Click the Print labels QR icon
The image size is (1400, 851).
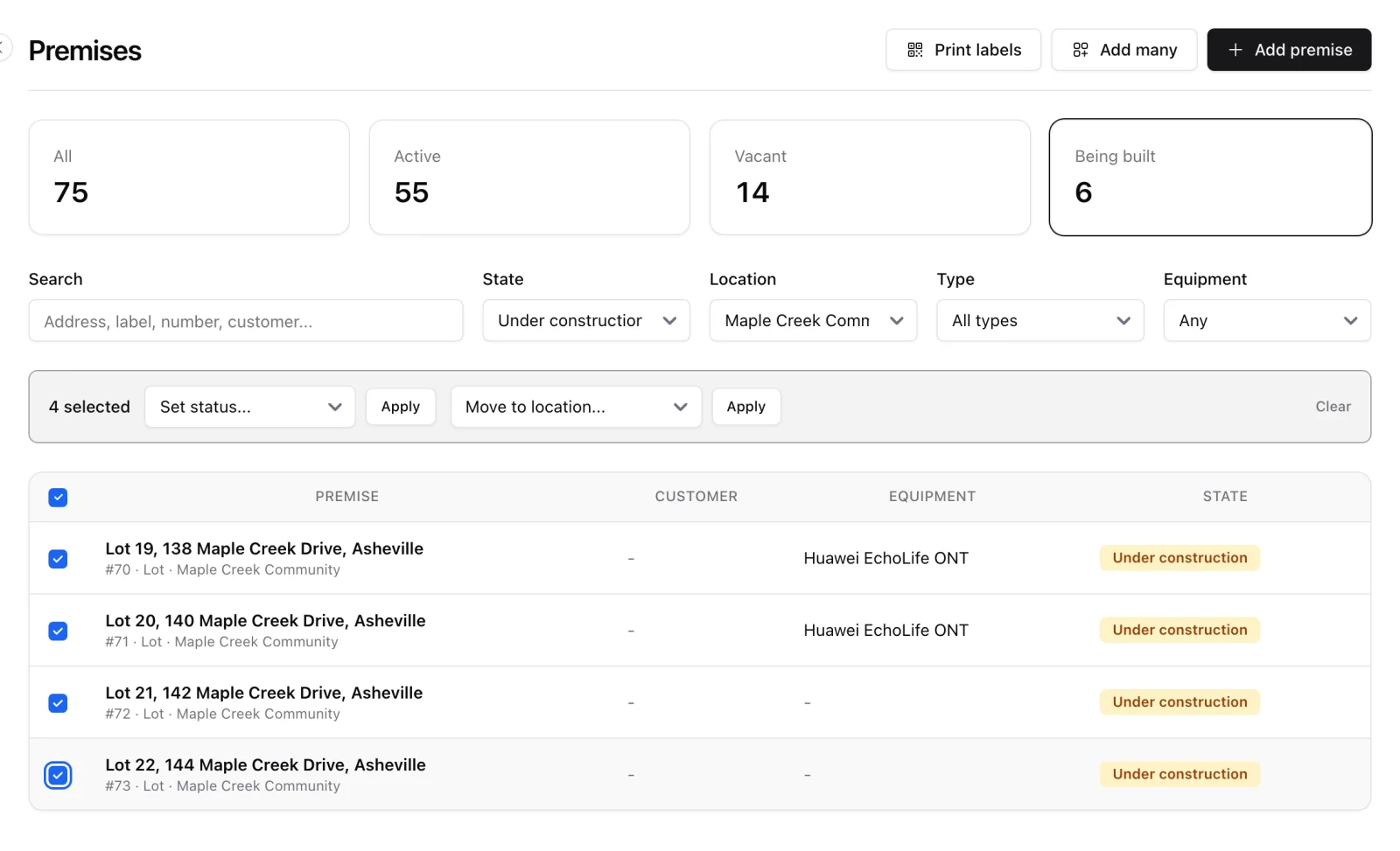click(x=915, y=50)
